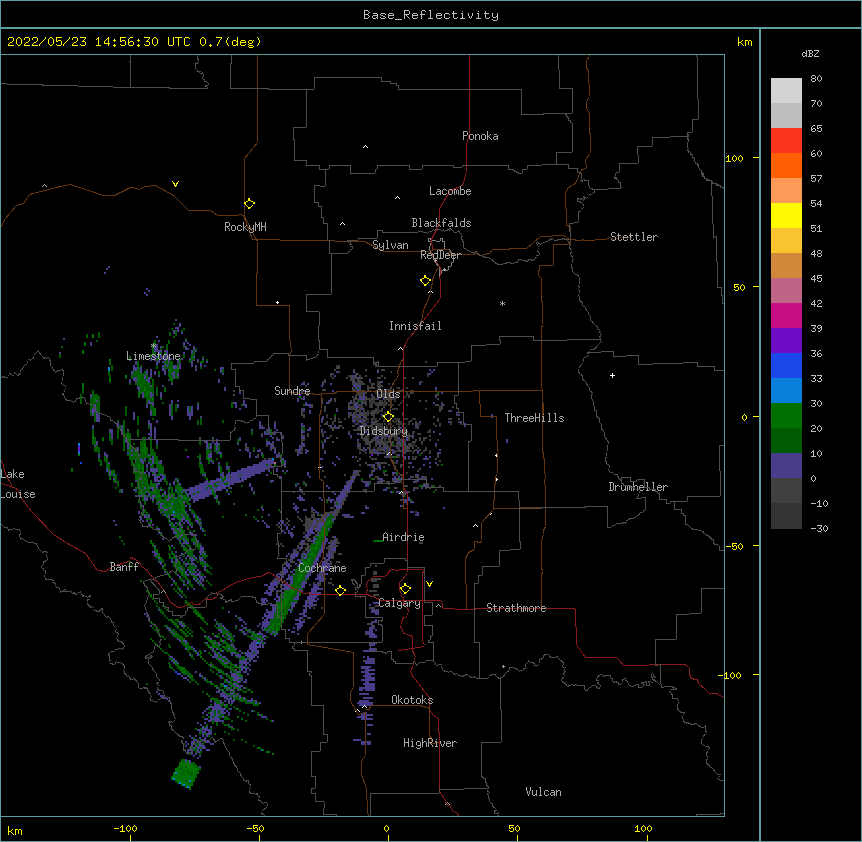
Task: Click the Ponoka label
Action: 480,136
